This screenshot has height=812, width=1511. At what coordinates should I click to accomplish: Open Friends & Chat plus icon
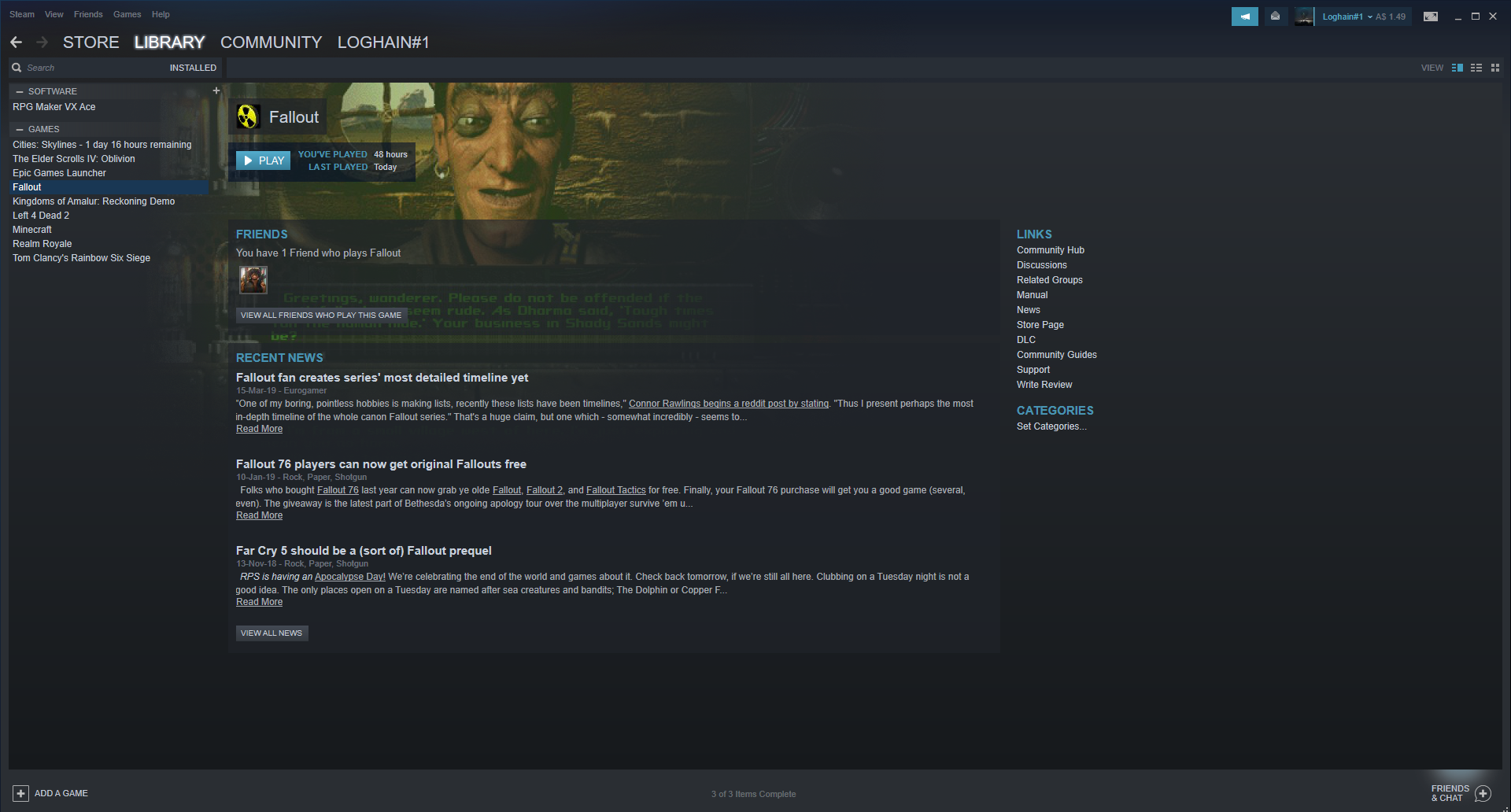pyautogui.click(x=1483, y=793)
